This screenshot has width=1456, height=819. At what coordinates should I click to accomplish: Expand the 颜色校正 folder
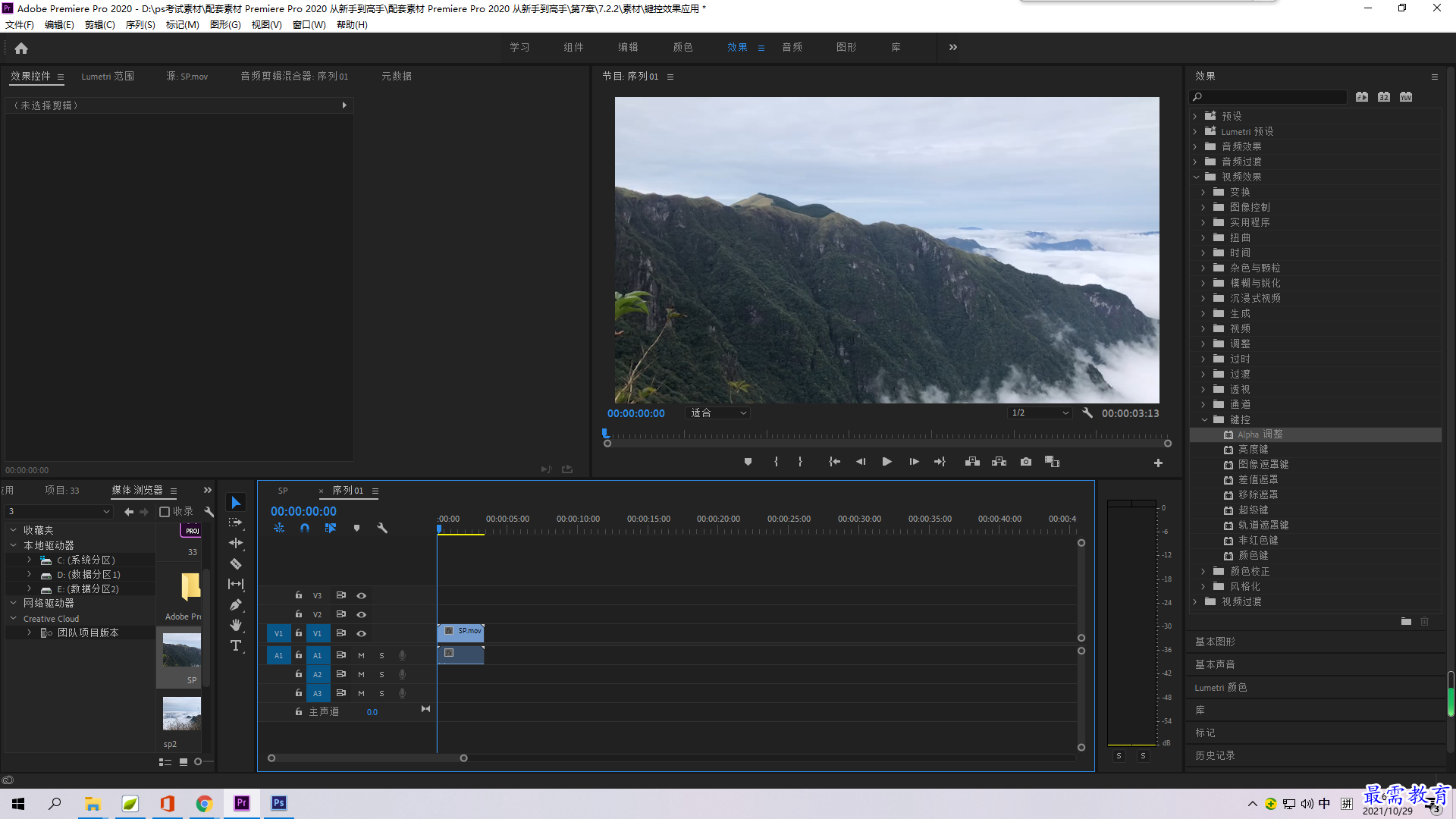(1203, 571)
